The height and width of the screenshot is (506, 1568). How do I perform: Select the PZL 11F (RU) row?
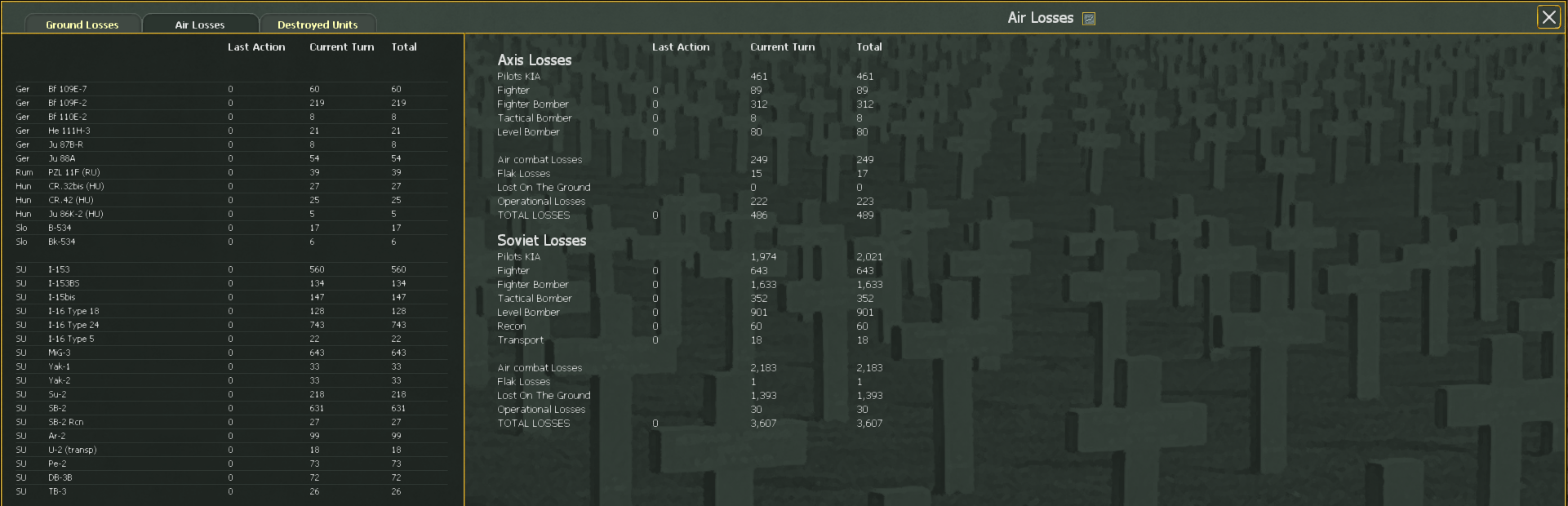(231, 172)
